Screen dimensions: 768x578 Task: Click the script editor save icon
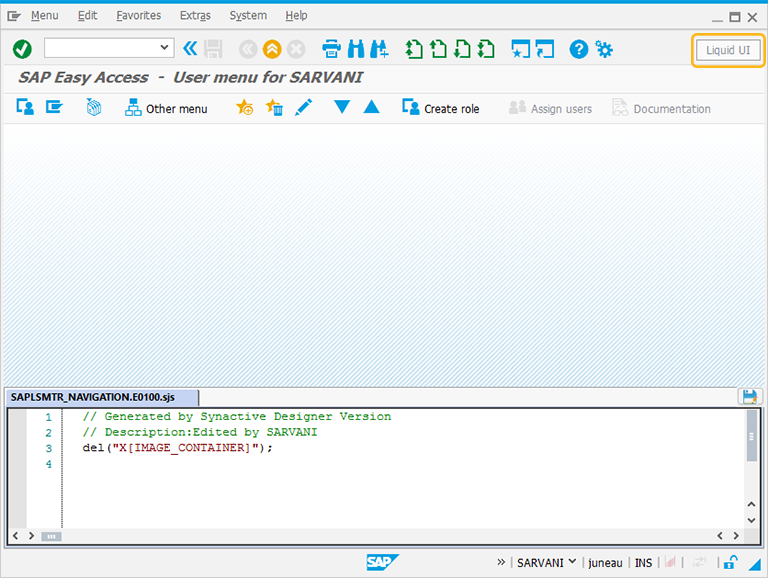(749, 397)
